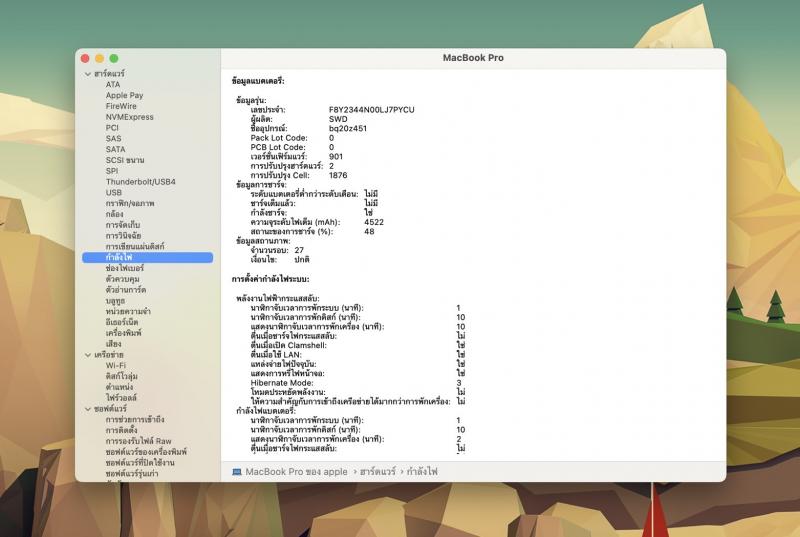Click manufacturer value SWD
The image size is (800, 537).
[x=338, y=119]
